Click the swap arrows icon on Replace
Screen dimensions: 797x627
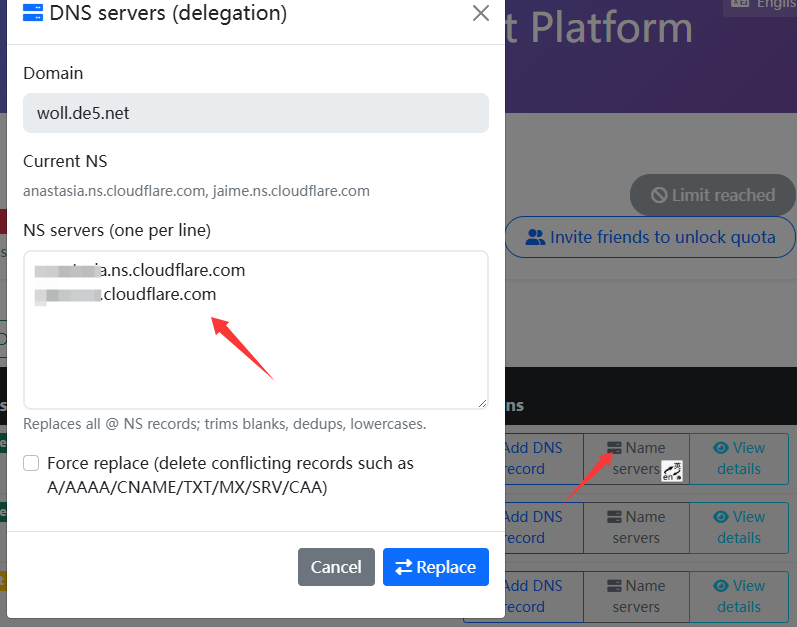pyautogui.click(x=404, y=567)
